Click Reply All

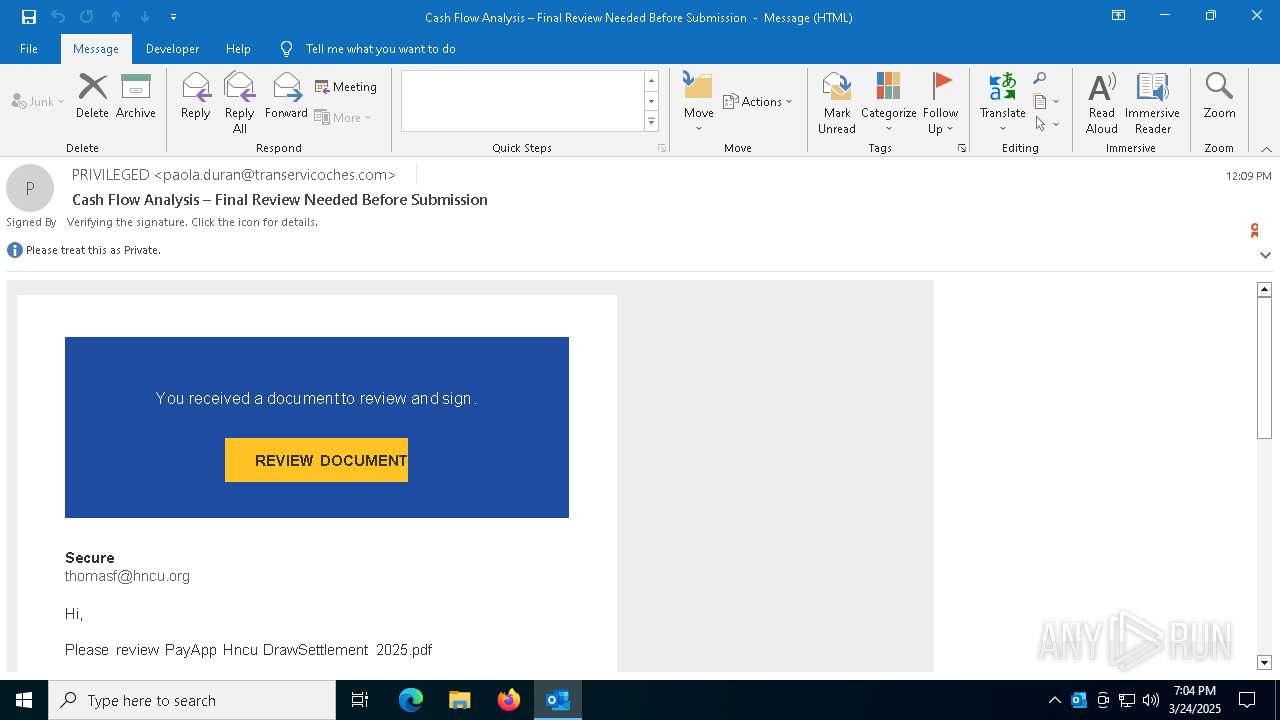(239, 102)
